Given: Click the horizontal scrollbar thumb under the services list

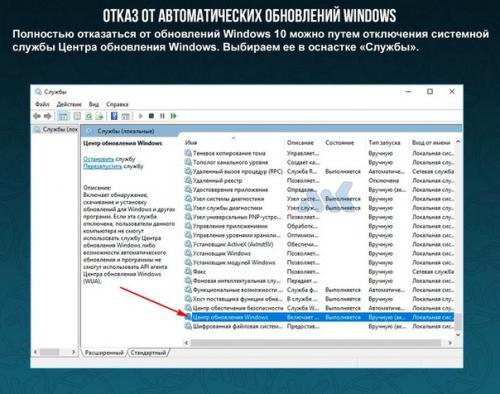Looking at the screenshot, I should point(316,342).
